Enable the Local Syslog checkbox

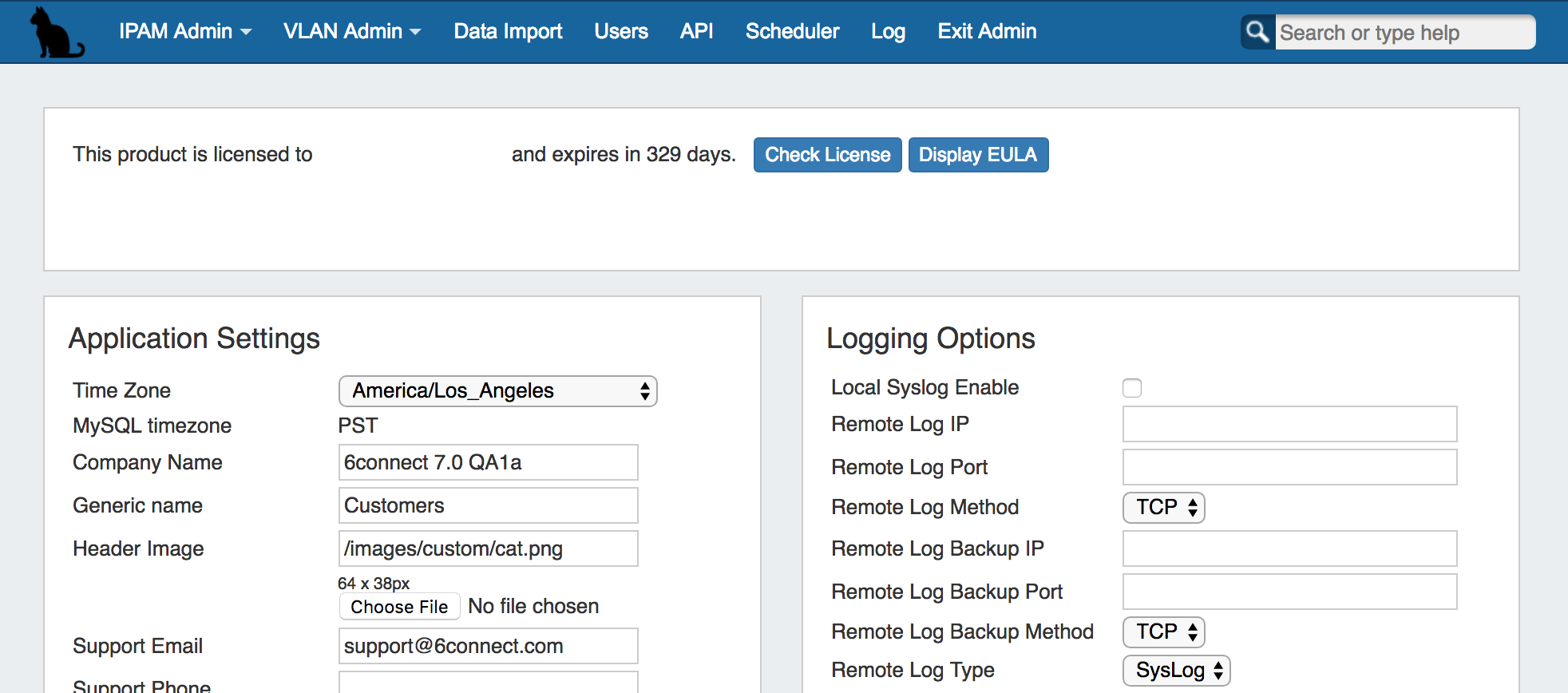tap(1131, 388)
